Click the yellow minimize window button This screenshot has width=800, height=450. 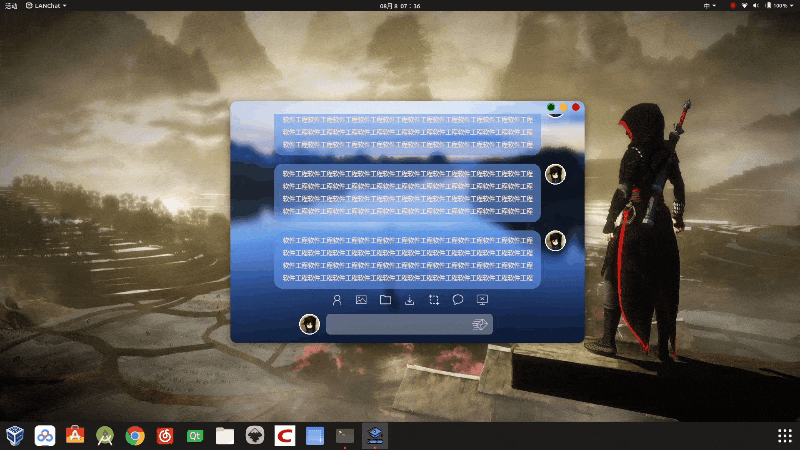[563, 107]
